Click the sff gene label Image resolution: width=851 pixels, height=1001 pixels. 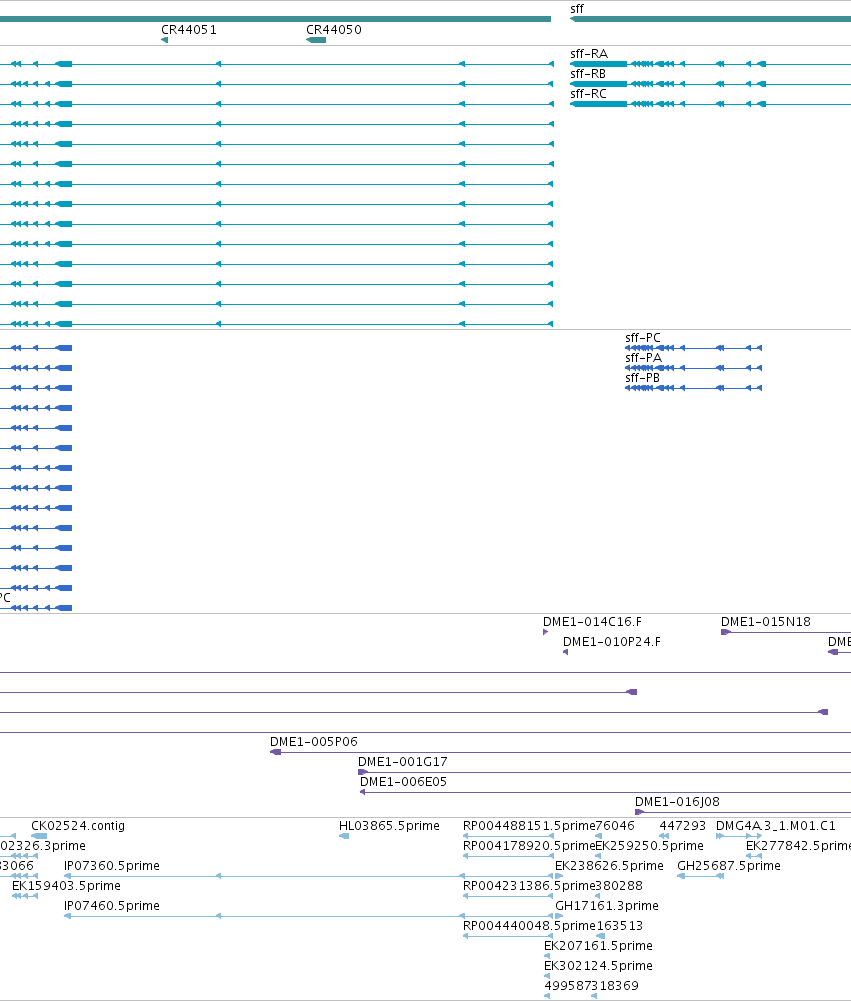click(x=576, y=9)
